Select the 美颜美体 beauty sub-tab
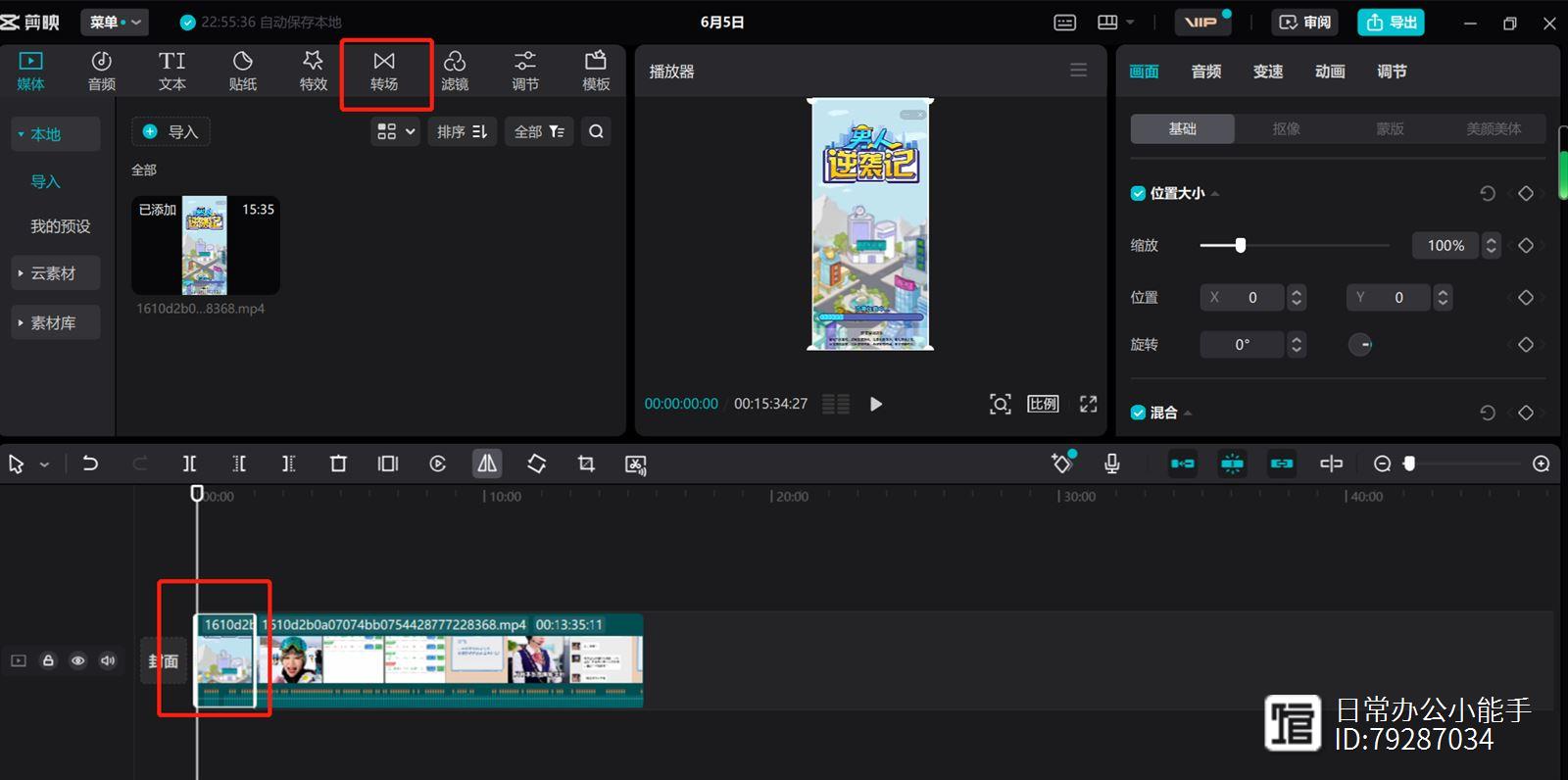The image size is (1568, 780). pyautogui.click(x=1494, y=128)
